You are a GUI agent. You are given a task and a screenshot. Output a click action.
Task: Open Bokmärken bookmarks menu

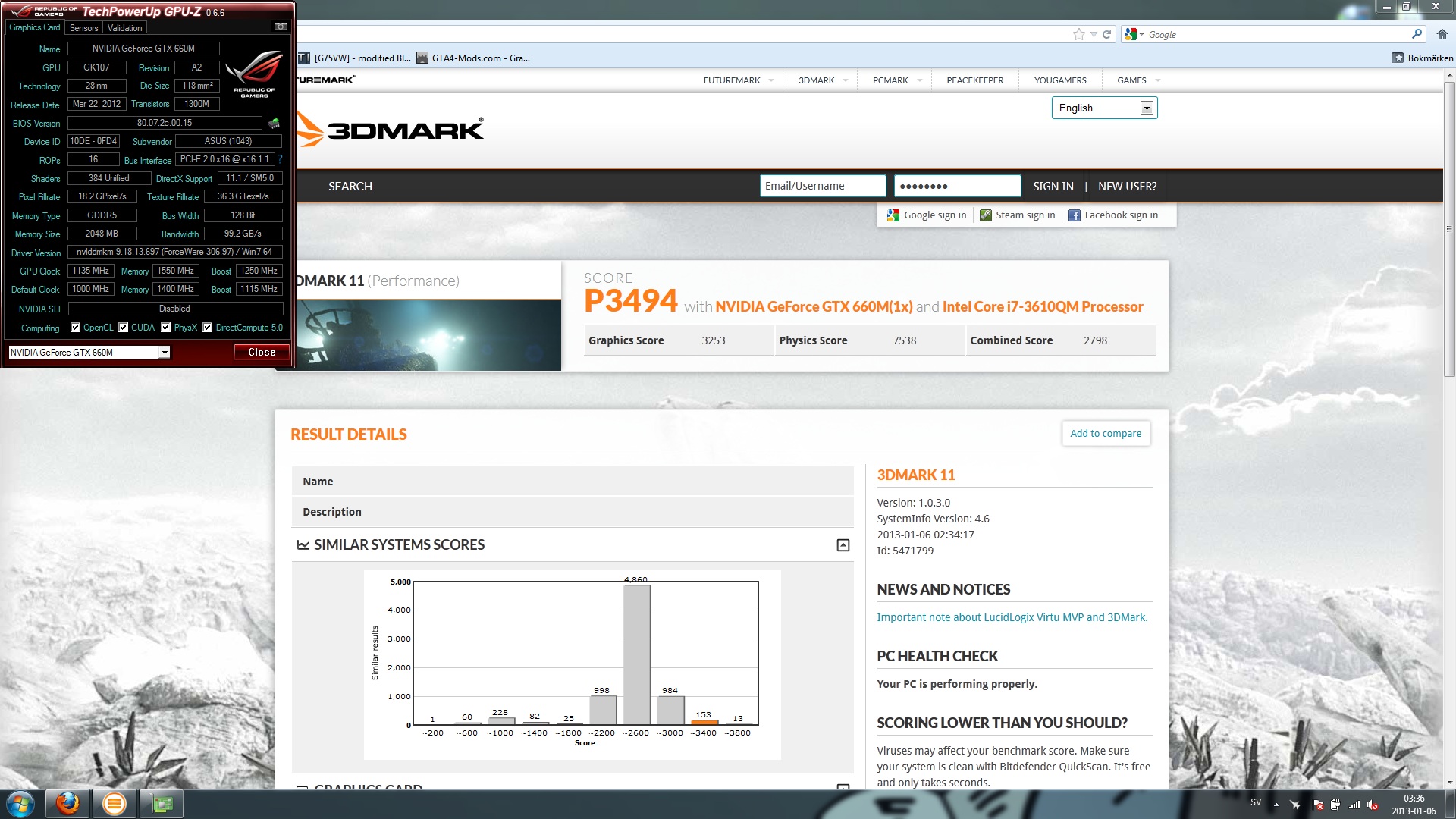pyautogui.click(x=1423, y=58)
